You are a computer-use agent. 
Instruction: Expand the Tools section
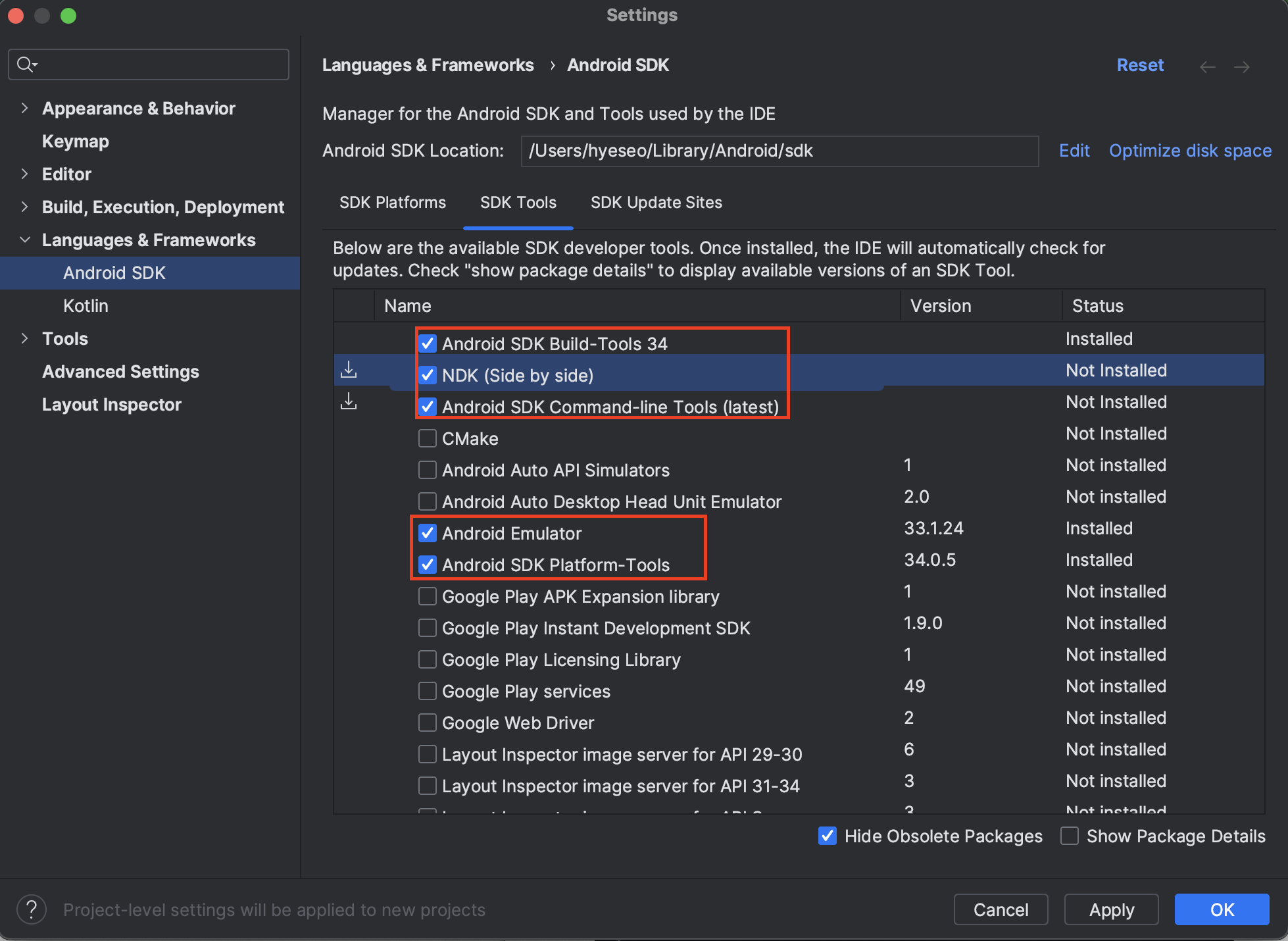24,338
